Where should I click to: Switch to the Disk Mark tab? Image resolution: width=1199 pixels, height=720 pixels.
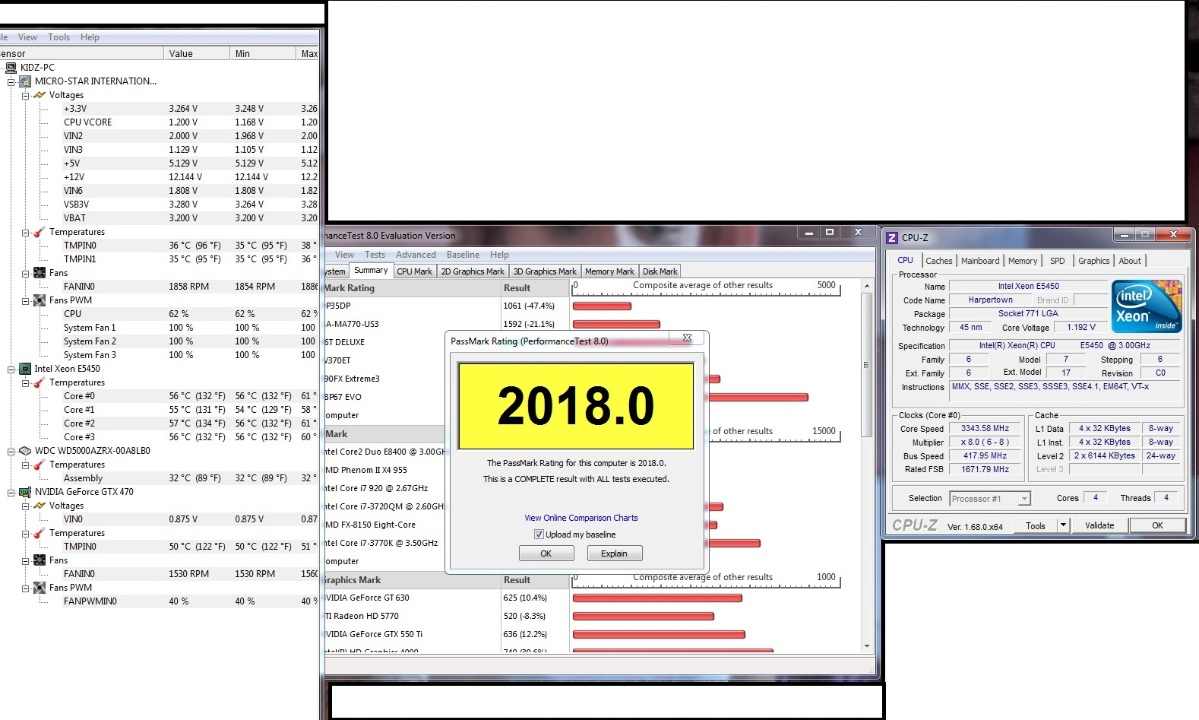click(660, 271)
